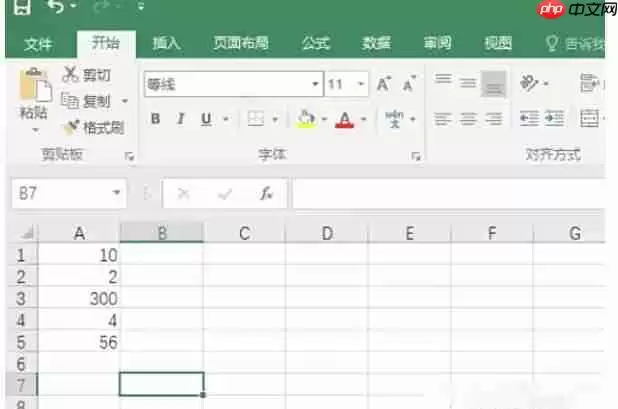
Task: Switch to the 审阅 (Review) tab
Action: click(437, 43)
